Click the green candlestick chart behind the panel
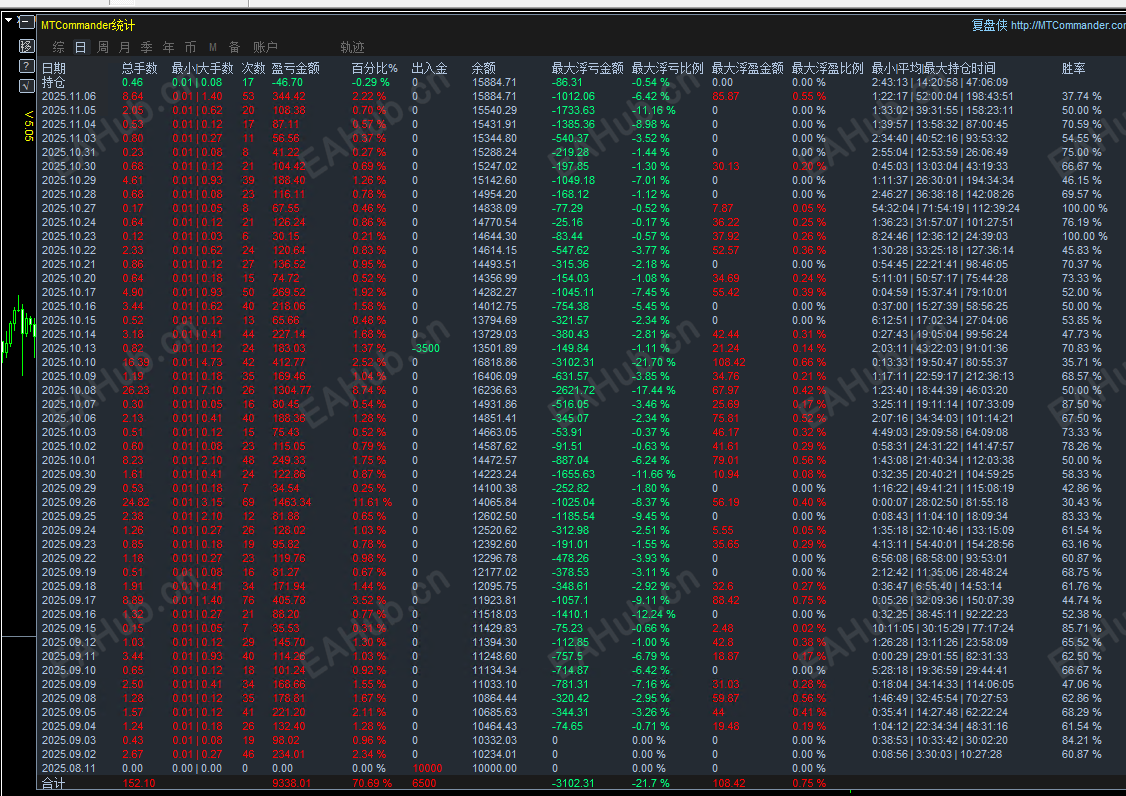Viewport: 1126px width, 796px height. pos(19,334)
